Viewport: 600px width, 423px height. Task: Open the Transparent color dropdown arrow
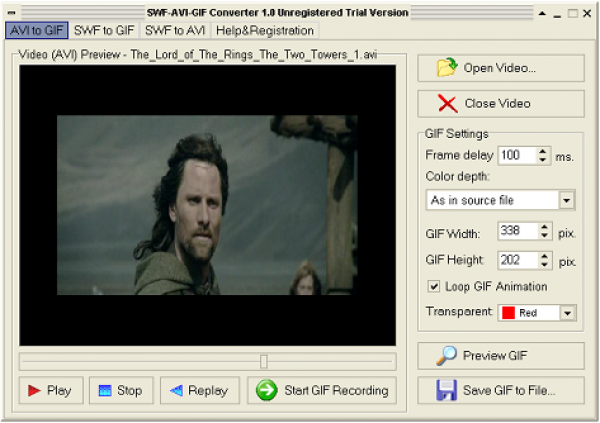coord(568,313)
